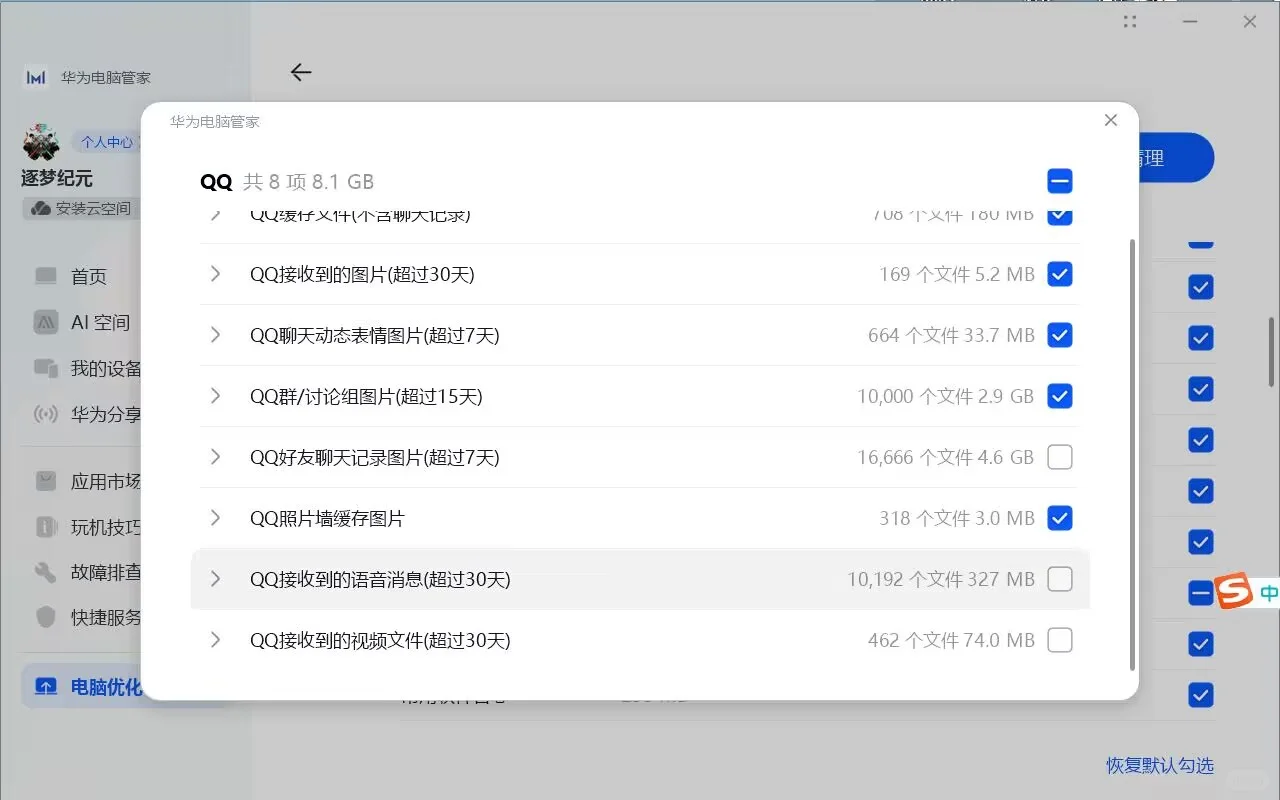Open the AI 空间 icon in the sidebar
The image size is (1280, 800).
(46, 322)
